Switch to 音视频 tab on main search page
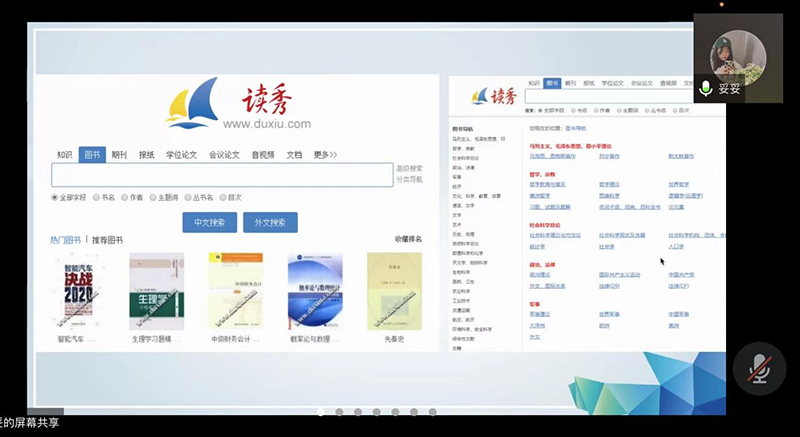 (263, 155)
